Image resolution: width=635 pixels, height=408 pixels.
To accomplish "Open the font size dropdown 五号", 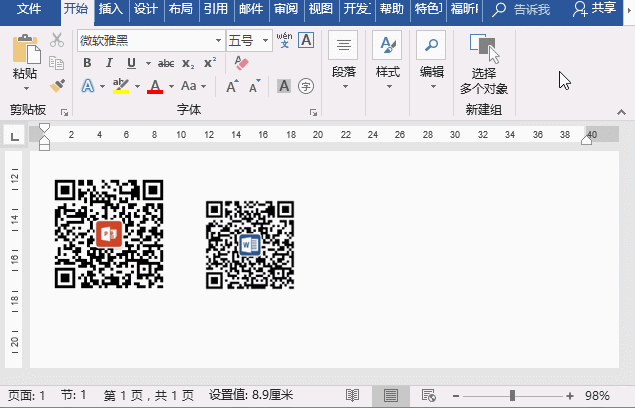I will 265,41.
